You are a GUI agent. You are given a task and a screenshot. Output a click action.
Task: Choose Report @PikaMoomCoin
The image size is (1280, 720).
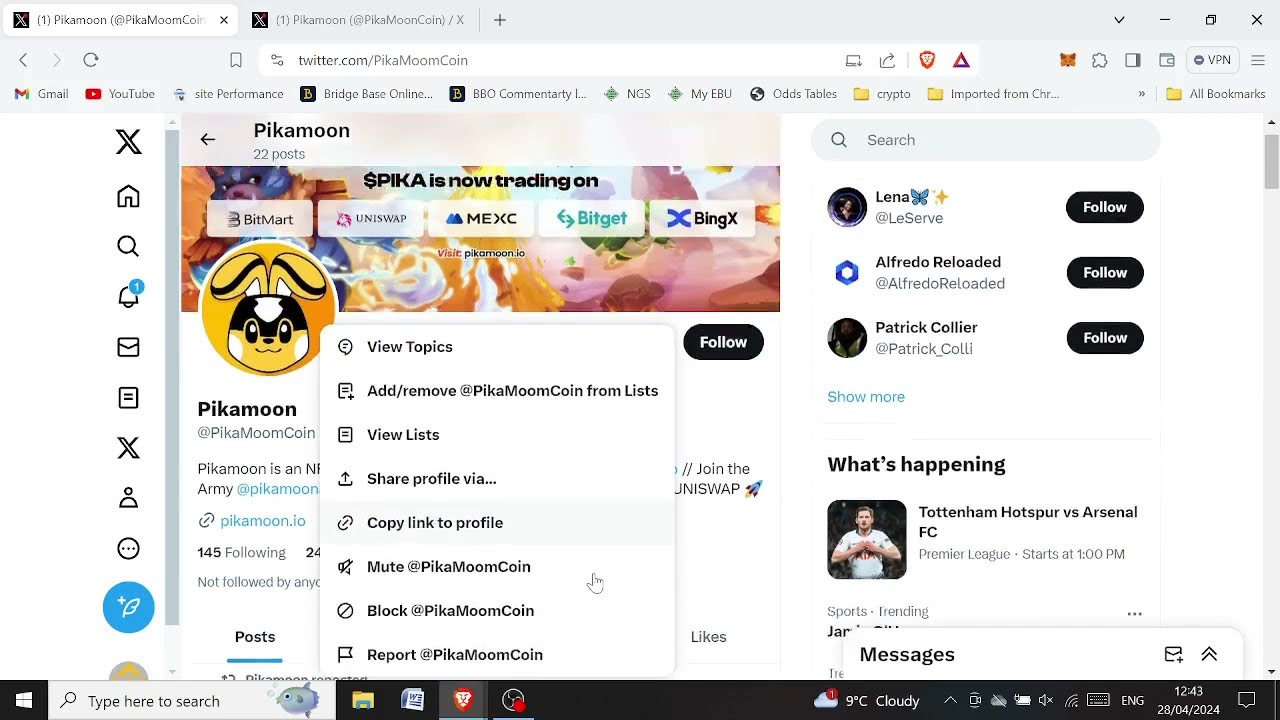coord(497,655)
